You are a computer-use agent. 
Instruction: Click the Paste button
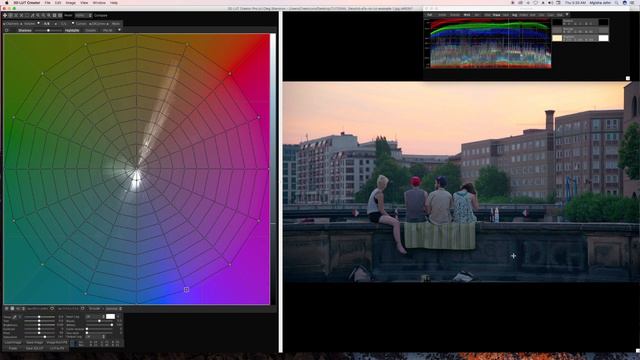(13, 348)
